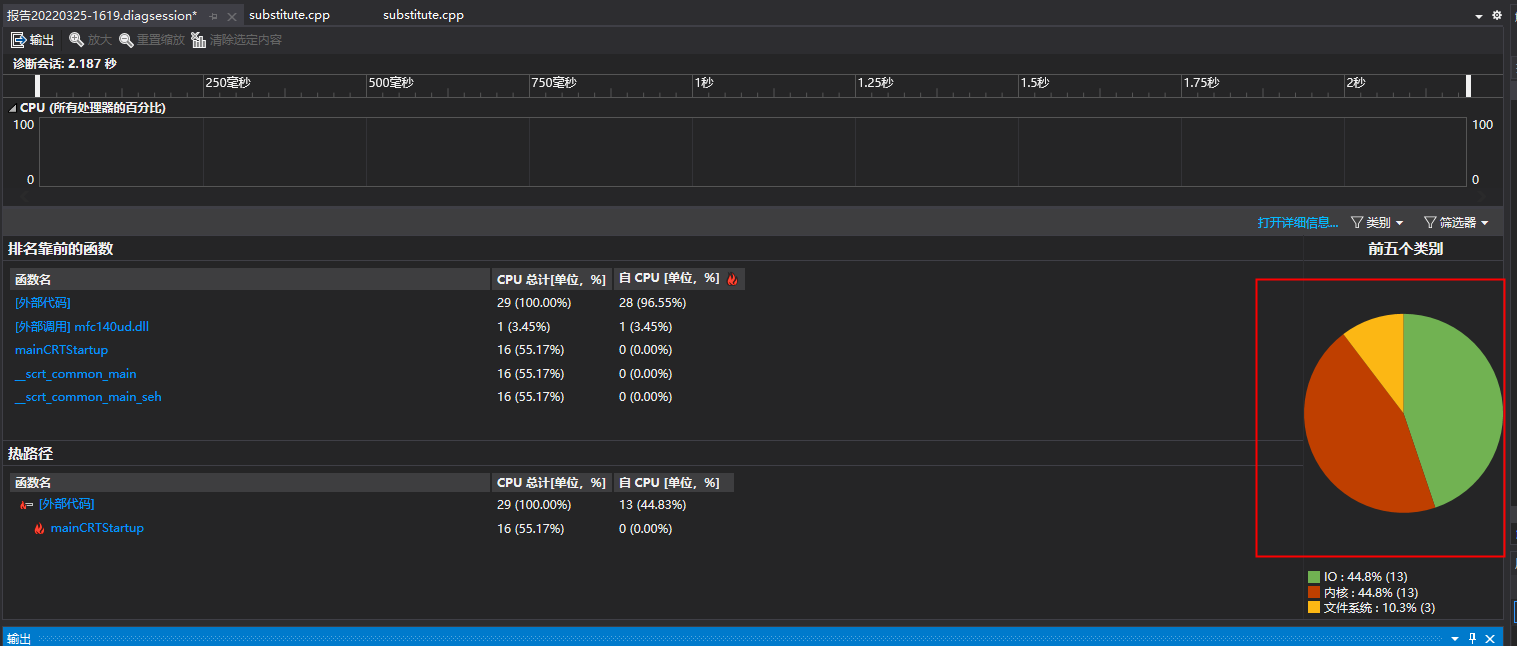
Task: Click the 500毫秒 mark on the ruler
Action: (x=391, y=83)
